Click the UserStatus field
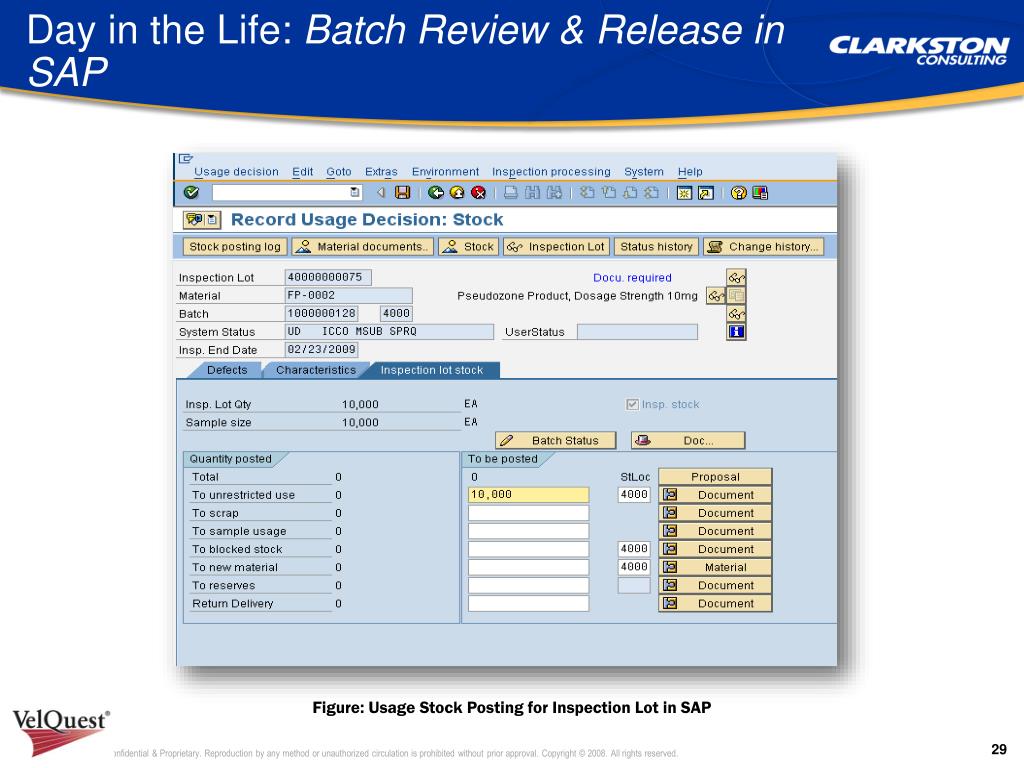The image size is (1024, 768). [637, 332]
